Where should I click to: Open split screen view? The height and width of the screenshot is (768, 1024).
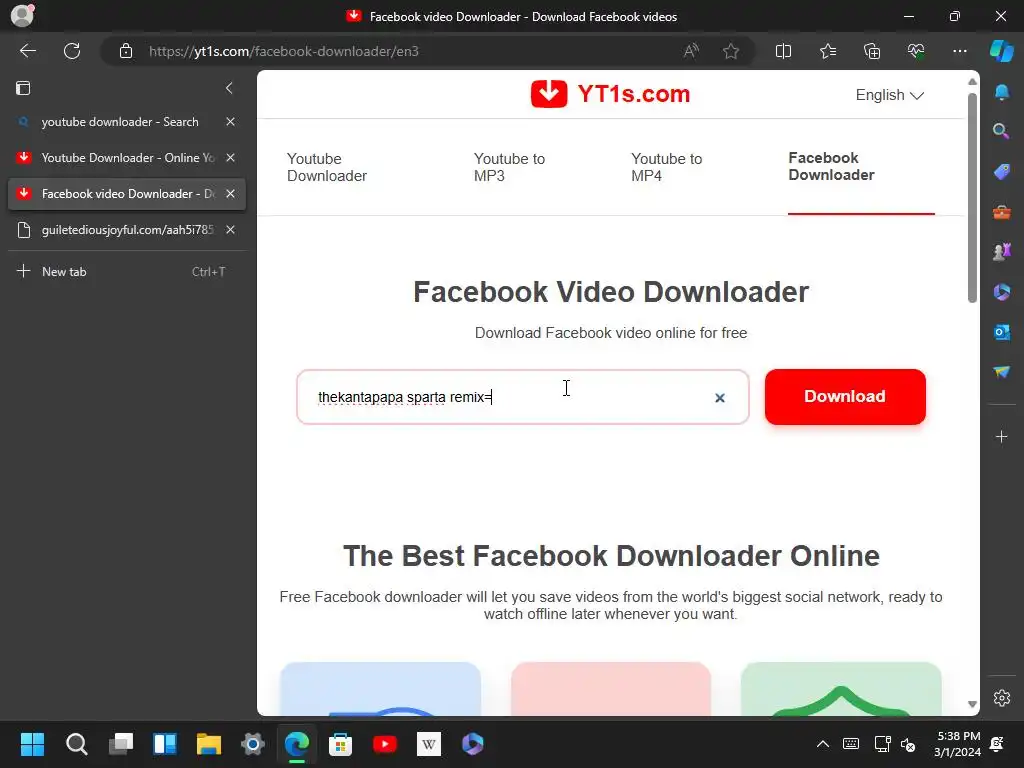click(783, 51)
